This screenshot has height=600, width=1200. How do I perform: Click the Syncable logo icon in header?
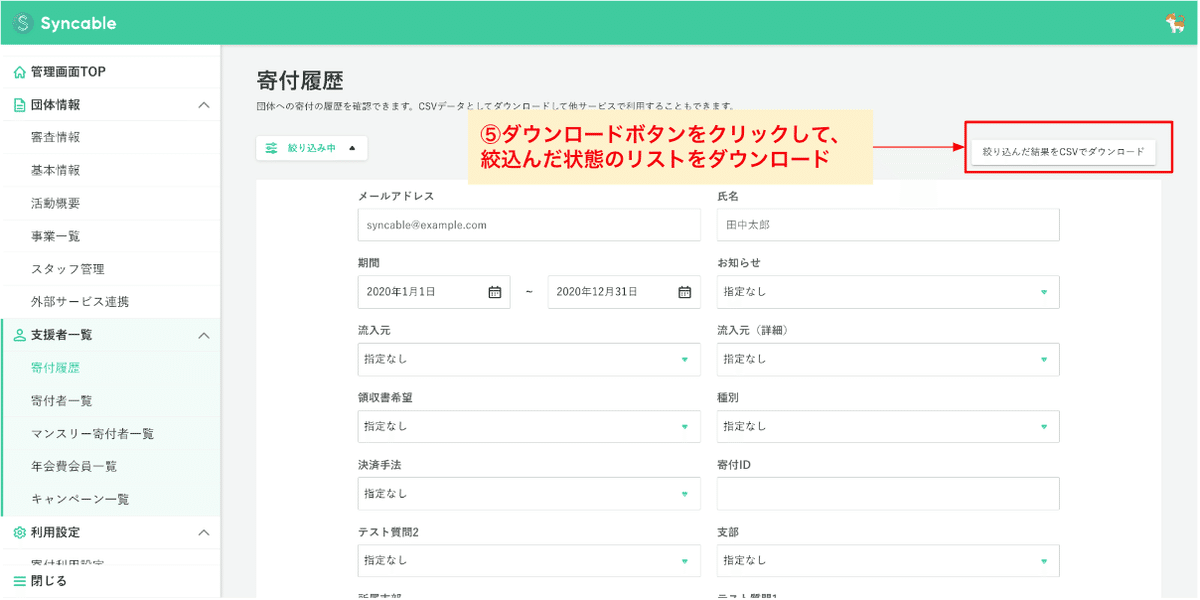click(x=22, y=22)
